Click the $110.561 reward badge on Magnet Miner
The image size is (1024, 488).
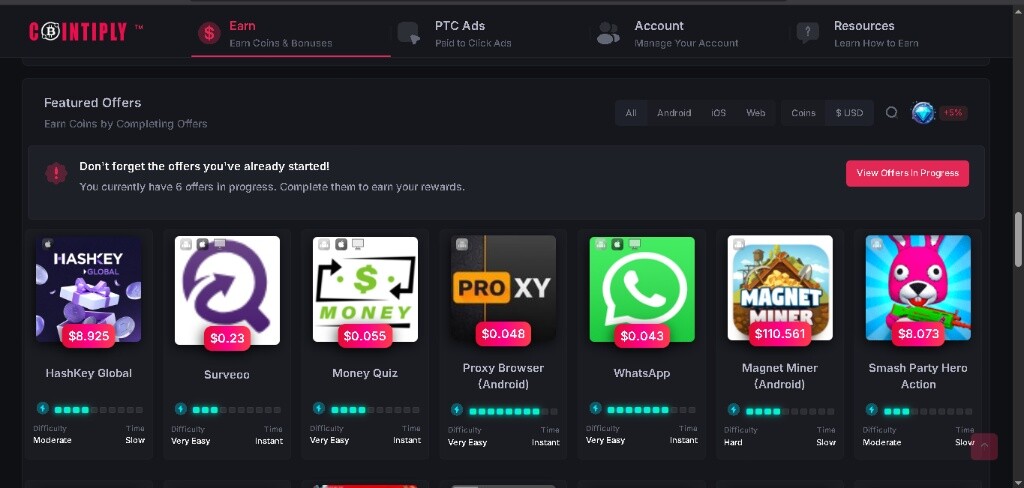[x=780, y=334]
